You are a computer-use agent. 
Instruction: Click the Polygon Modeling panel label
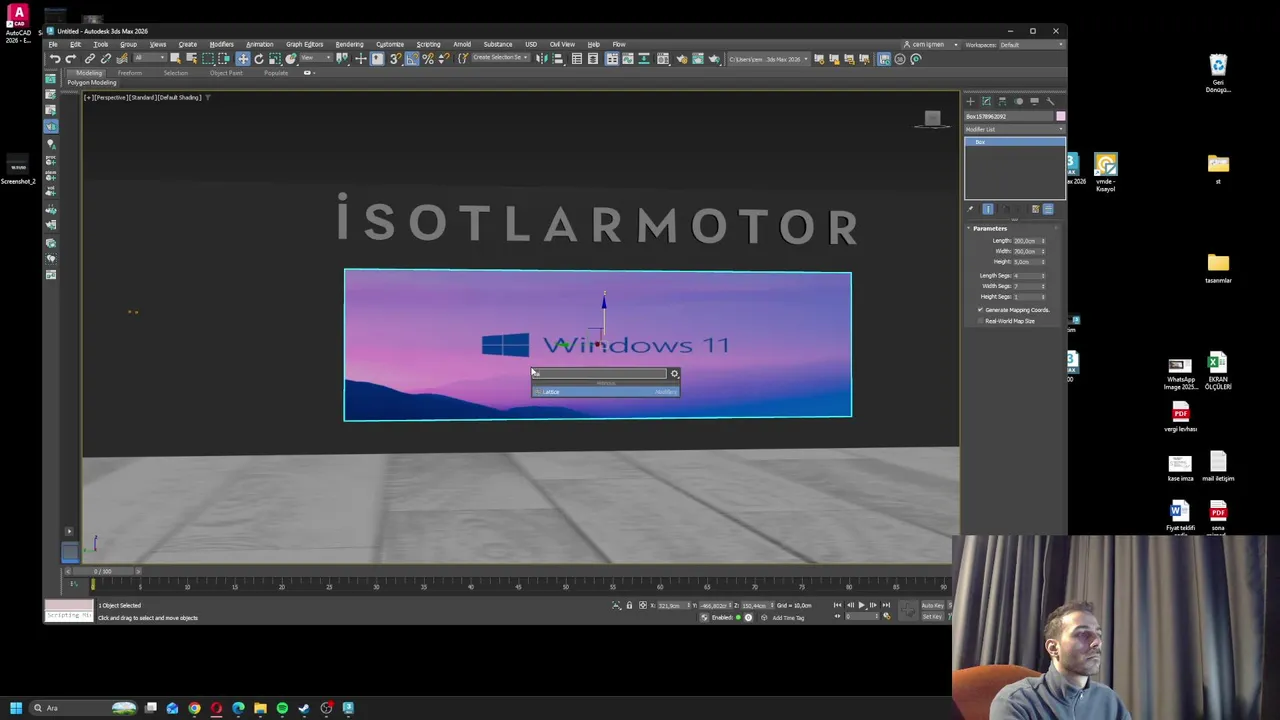pyautogui.click(x=92, y=82)
